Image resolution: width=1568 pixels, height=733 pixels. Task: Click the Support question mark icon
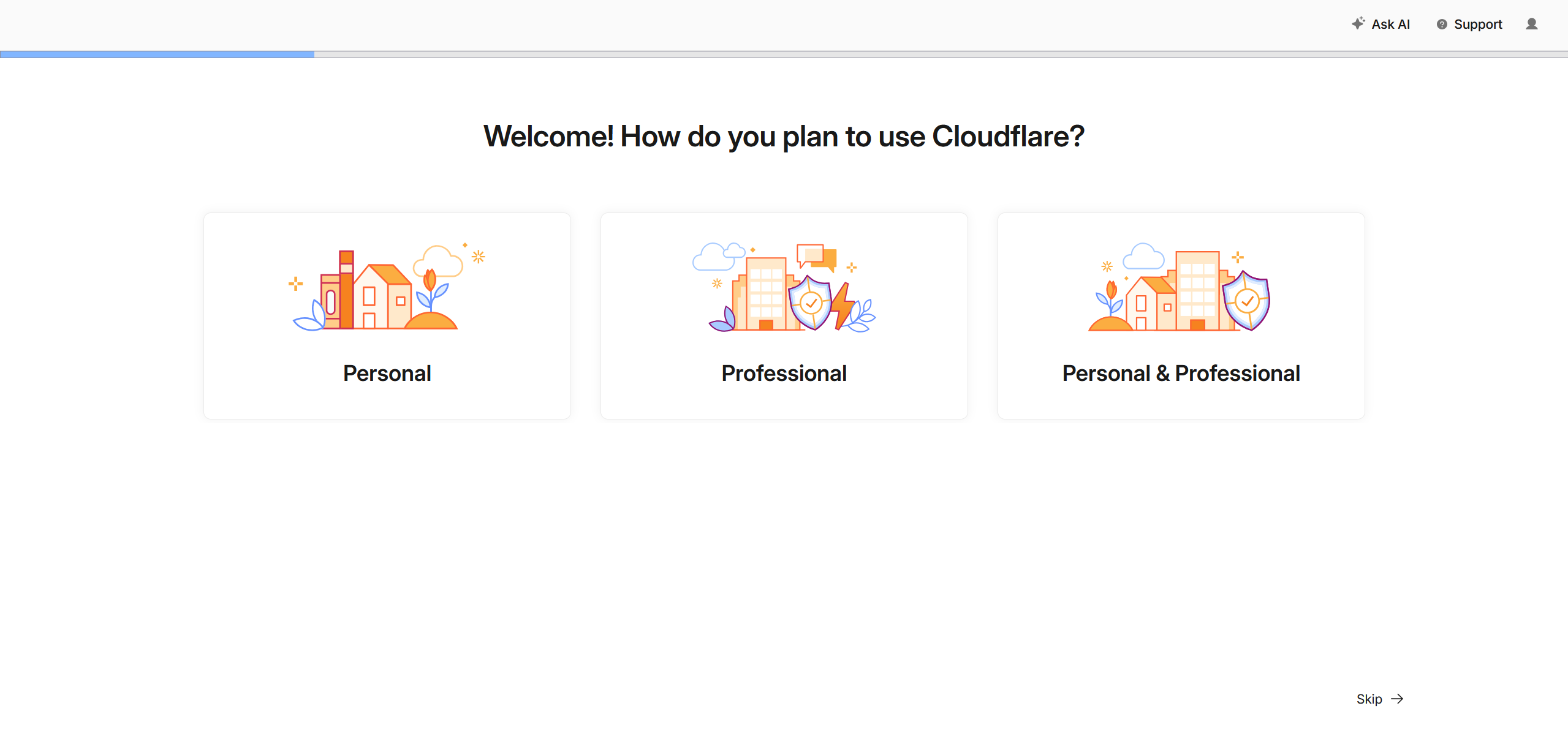tap(1442, 24)
